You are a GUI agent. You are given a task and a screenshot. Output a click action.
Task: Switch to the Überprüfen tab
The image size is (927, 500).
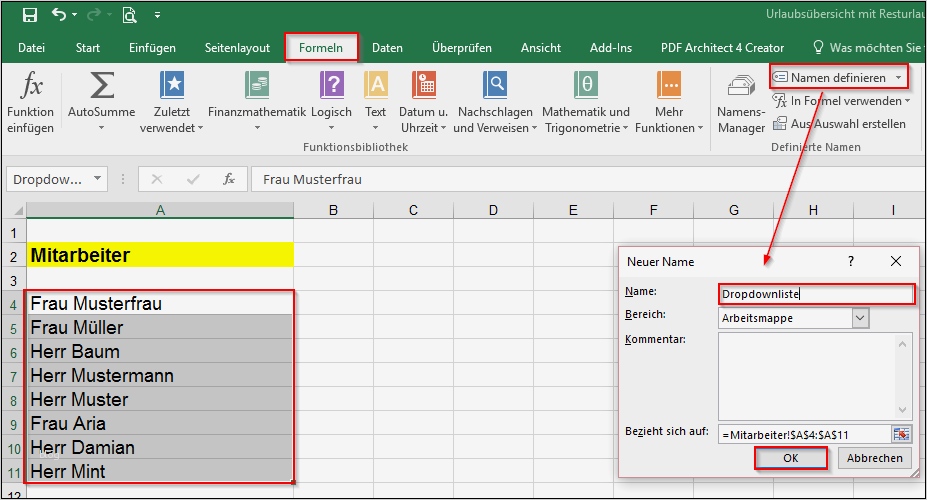click(x=462, y=48)
